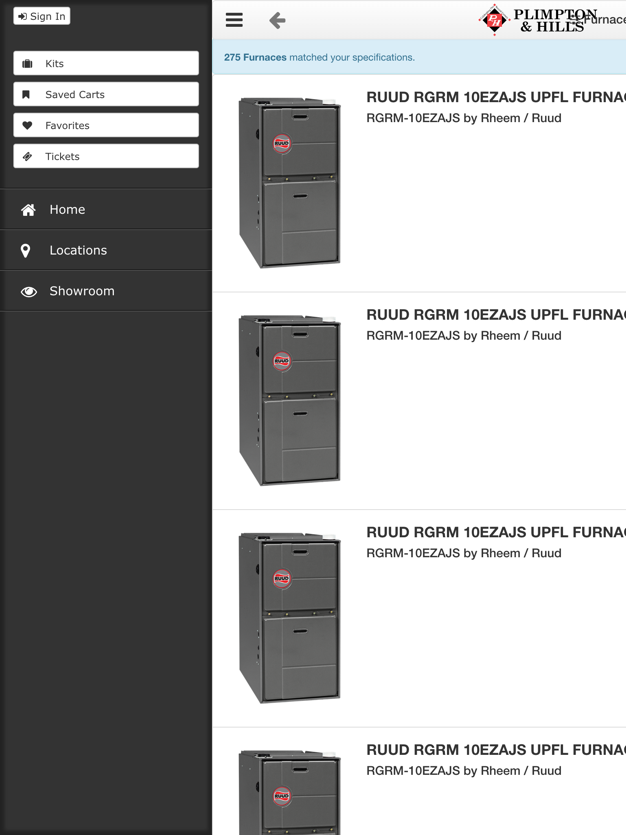Image resolution: width=626 pixels, height=835 pixels.
Task: Click second 'RGRM-10EZAJS by Rheem / Ruud' subtitle
Action: click(464, 336)
